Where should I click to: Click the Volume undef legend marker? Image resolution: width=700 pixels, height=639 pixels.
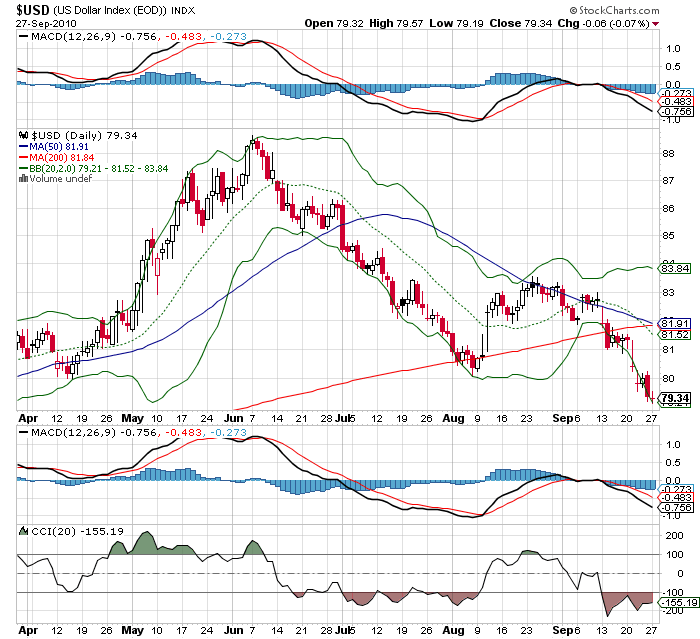tap(24, 179)
